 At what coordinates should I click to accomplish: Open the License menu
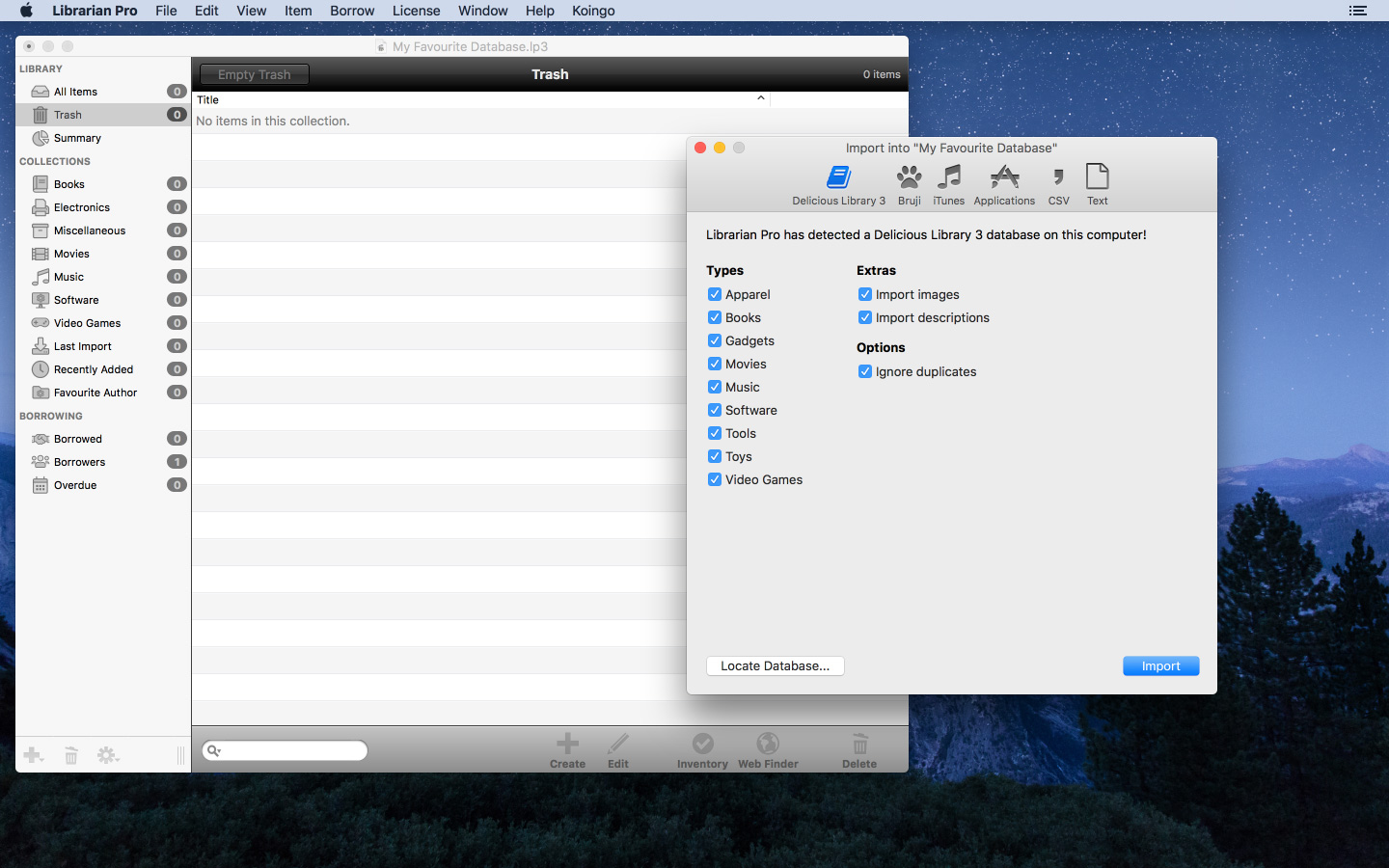(416, 11)
